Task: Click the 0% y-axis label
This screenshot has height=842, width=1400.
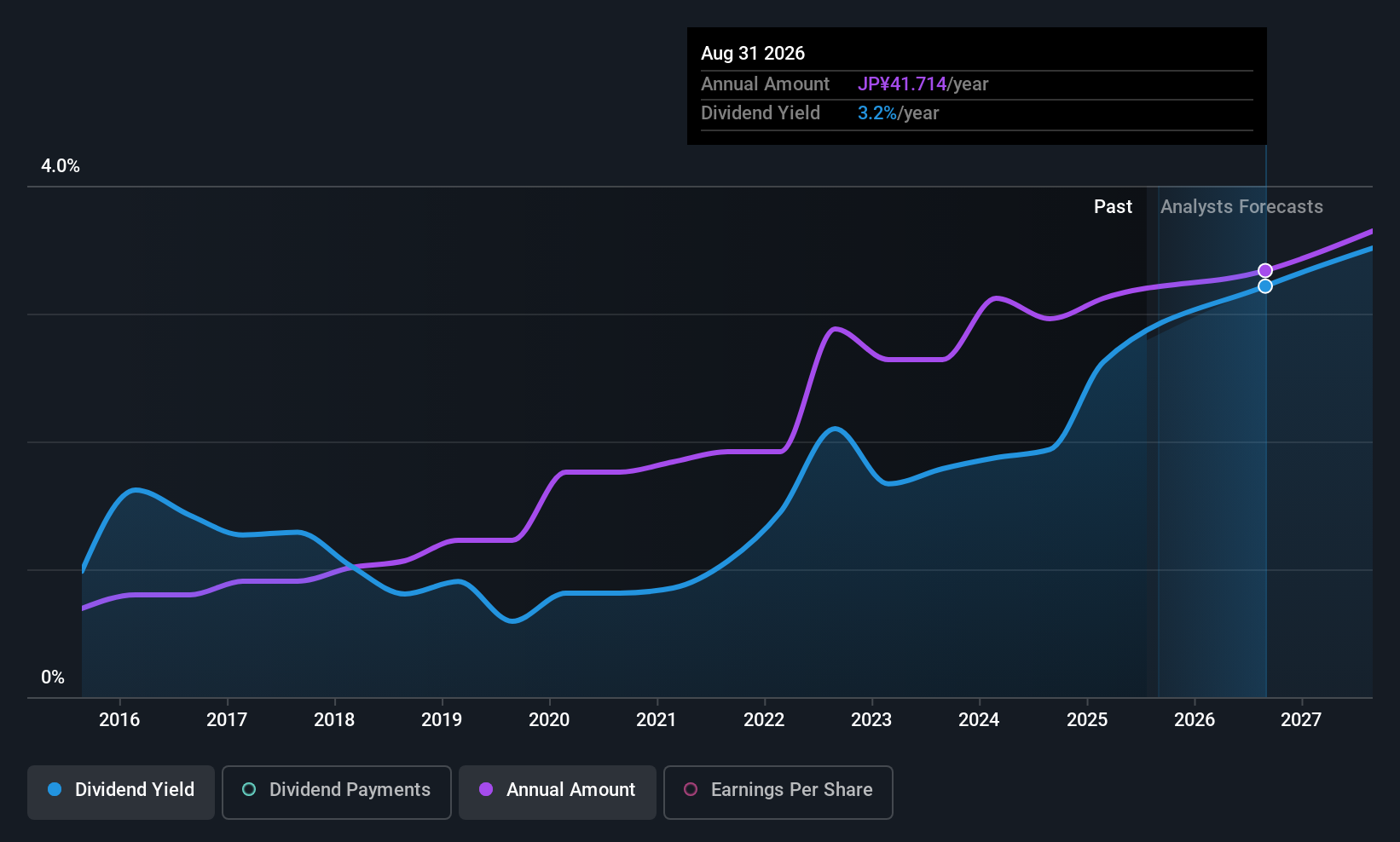Action: coord(53,678)
